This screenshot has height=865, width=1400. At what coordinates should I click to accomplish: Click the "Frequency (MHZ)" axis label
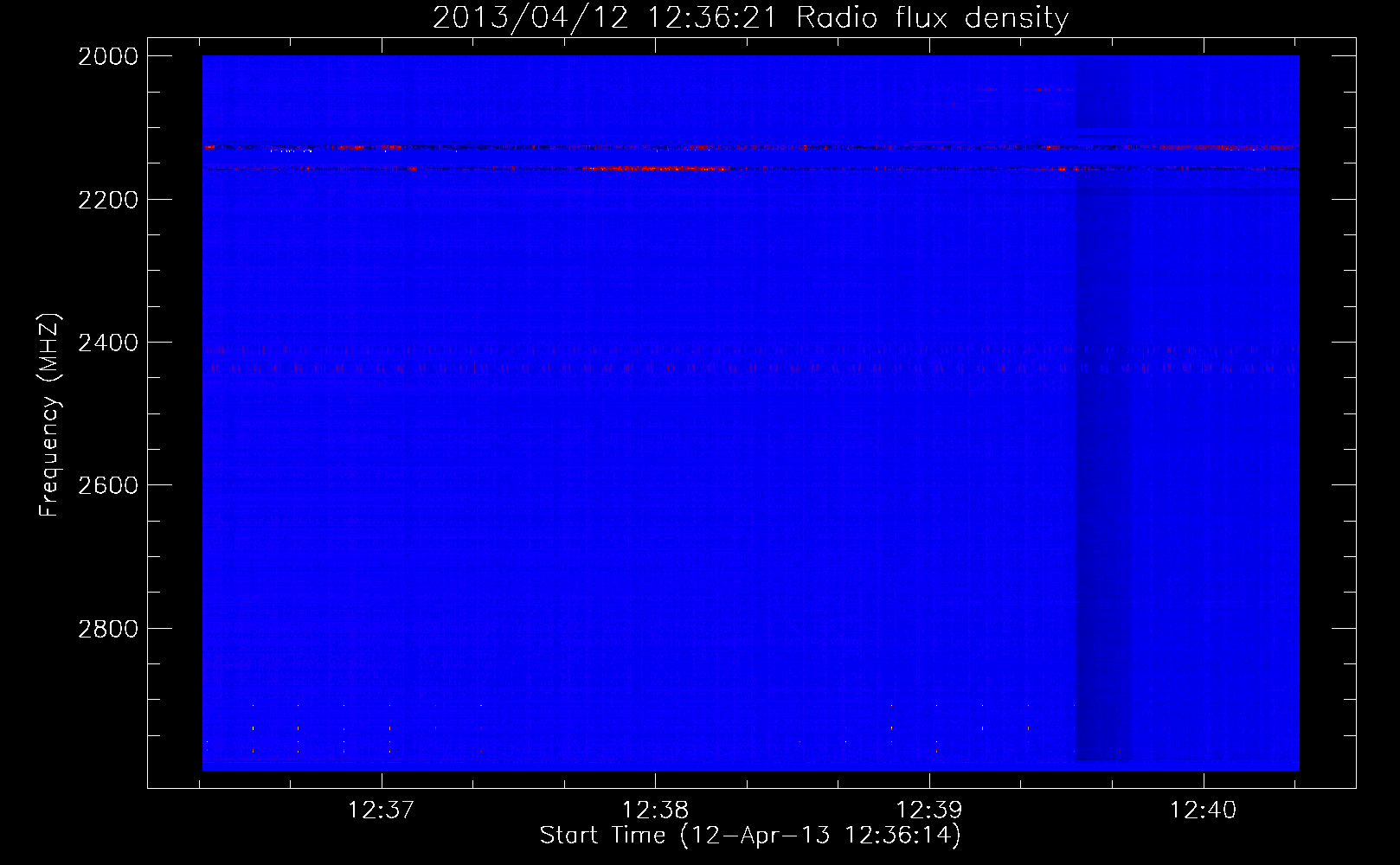point(50,415)
